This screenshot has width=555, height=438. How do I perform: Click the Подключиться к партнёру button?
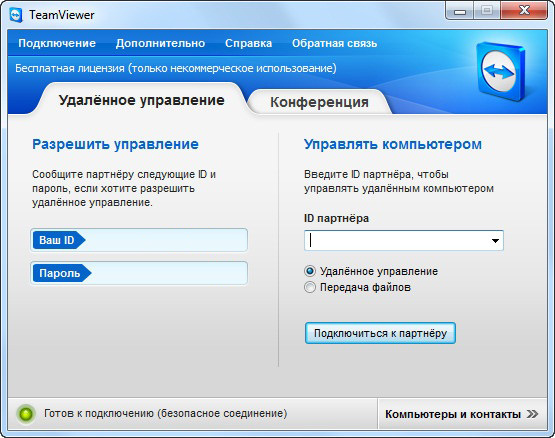pos(380,333)
